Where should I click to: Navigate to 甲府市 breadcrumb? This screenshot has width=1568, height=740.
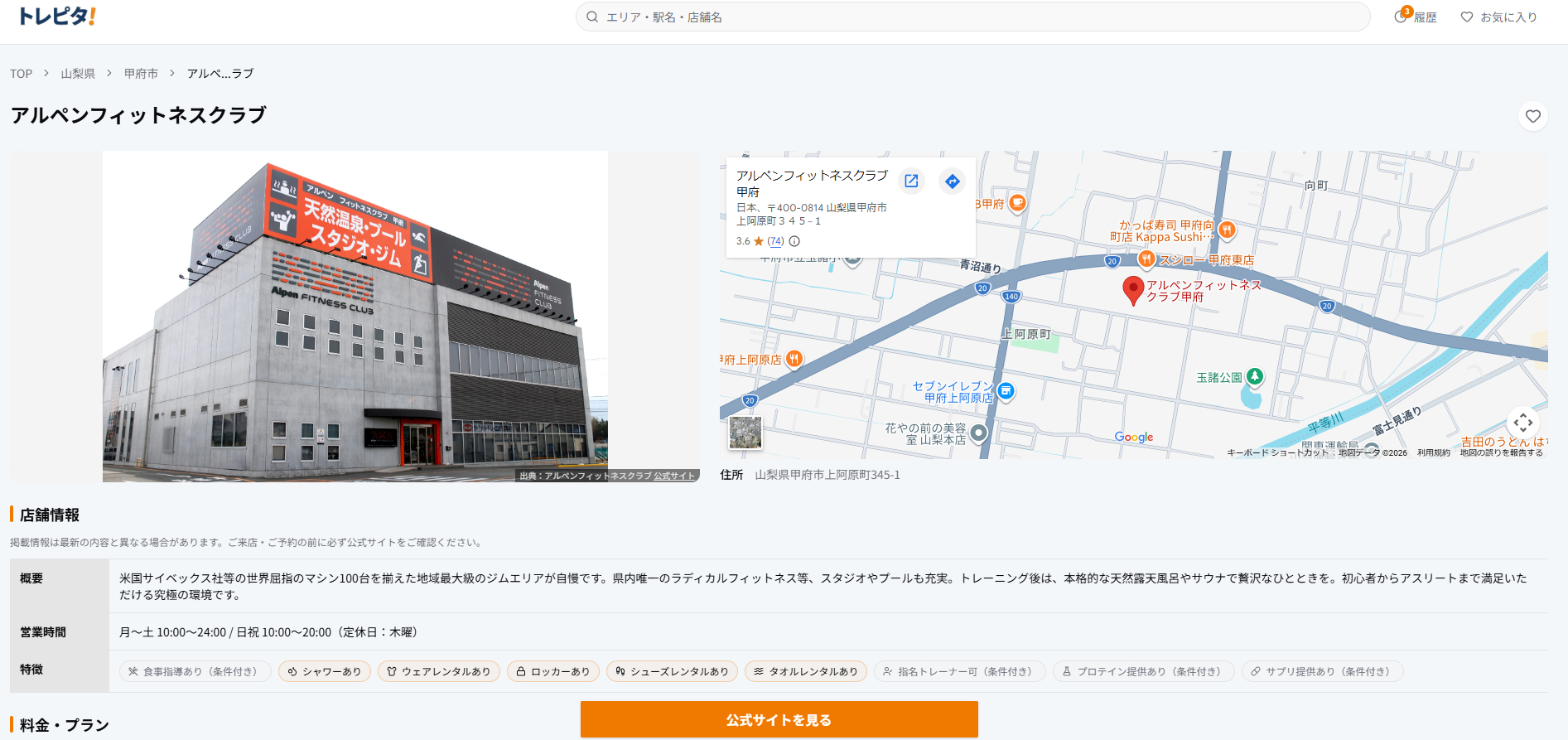tap(141, 74)
